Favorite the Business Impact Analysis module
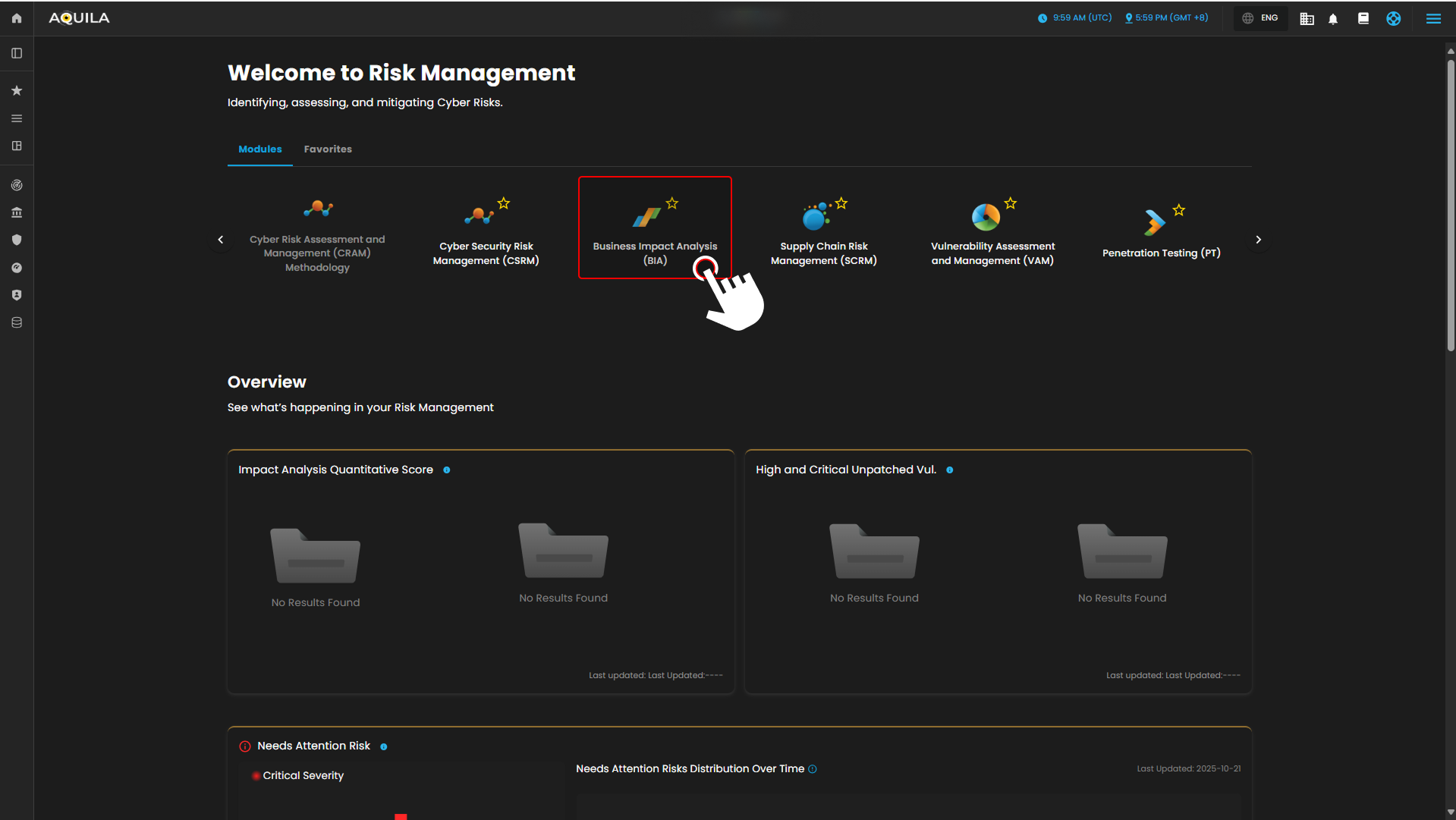This screenshot has height=820, width=1456. click(x=672, y=203)
